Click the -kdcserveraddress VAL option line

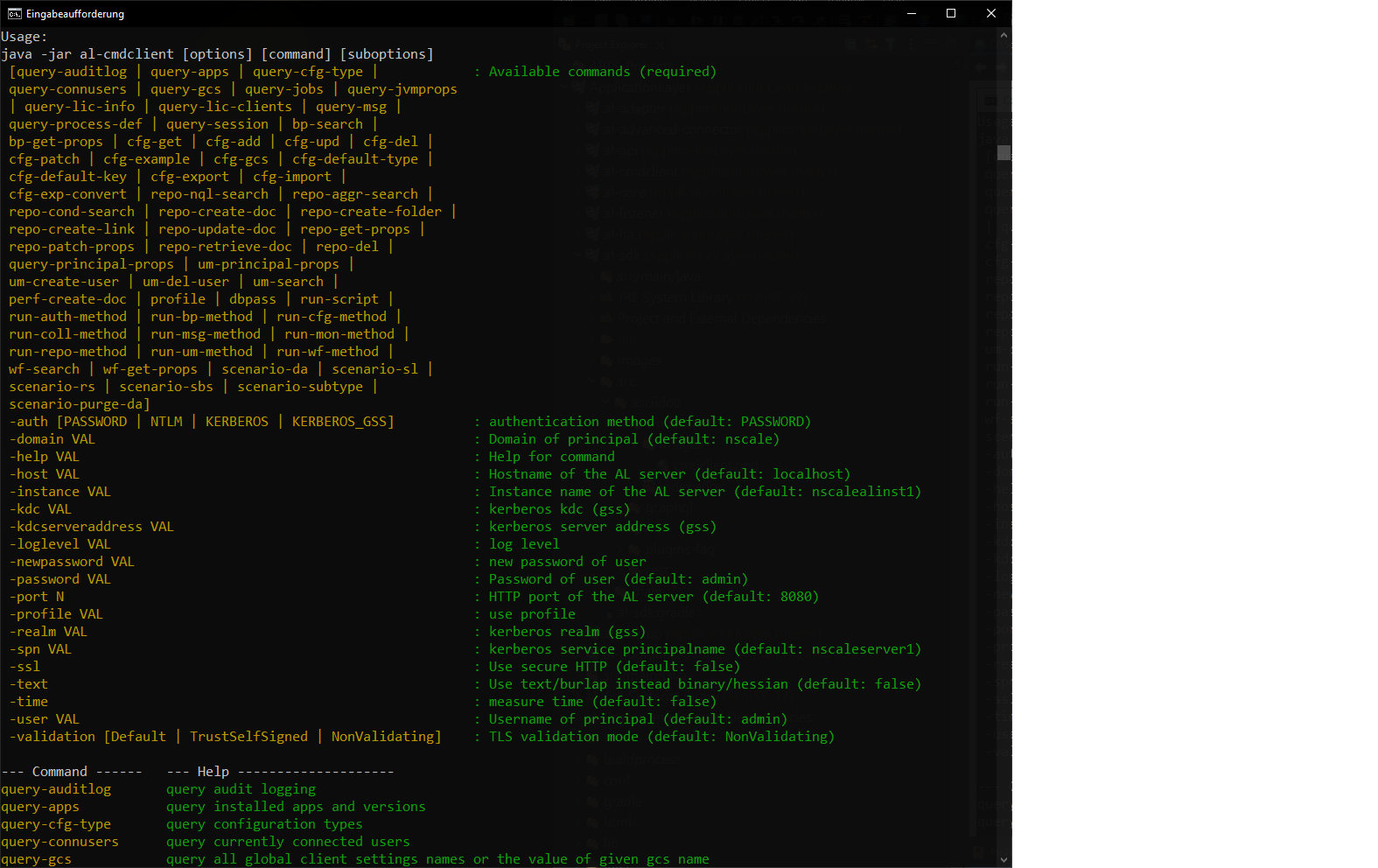click(x=92, y=527)
